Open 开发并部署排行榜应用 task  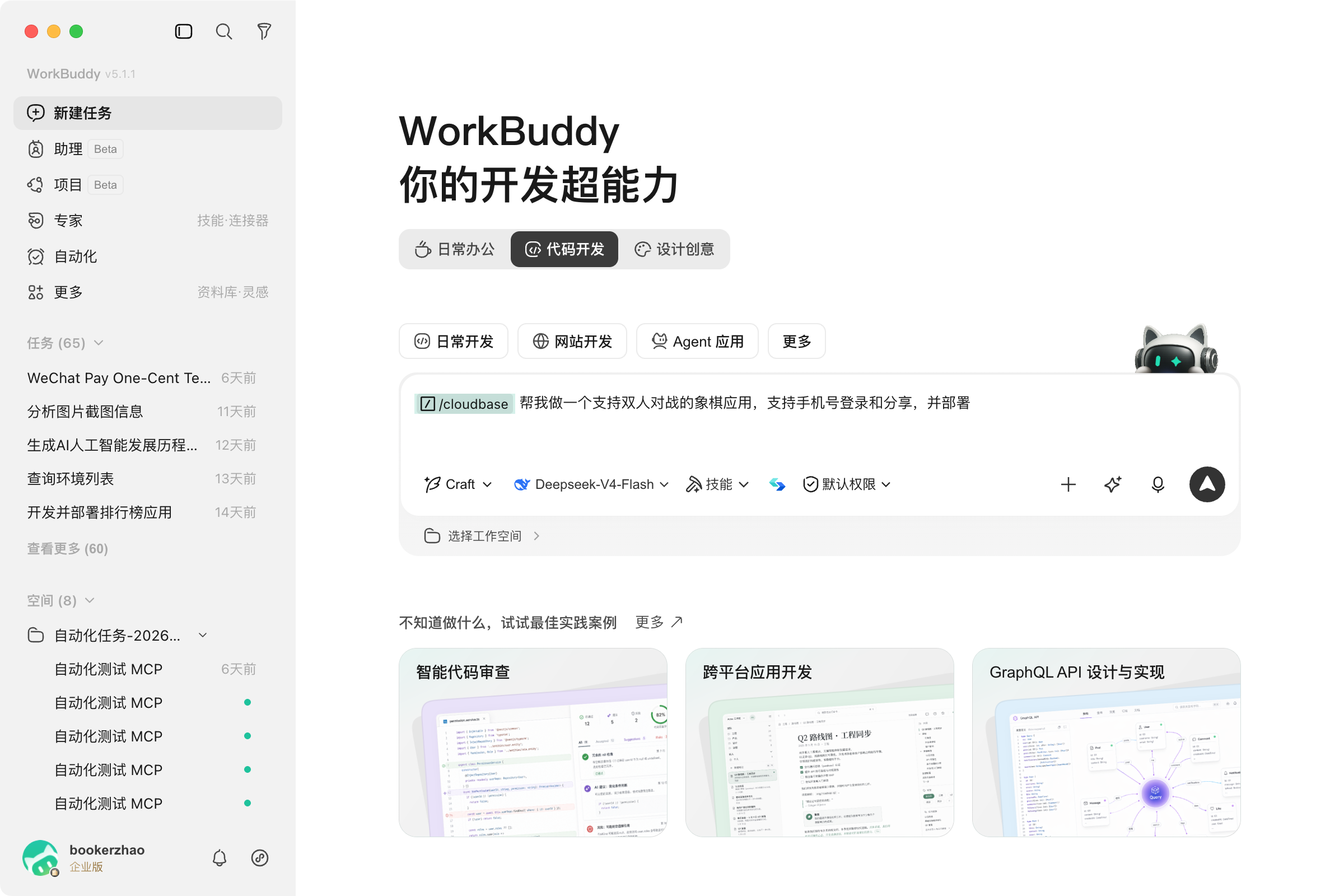[142, 512]
